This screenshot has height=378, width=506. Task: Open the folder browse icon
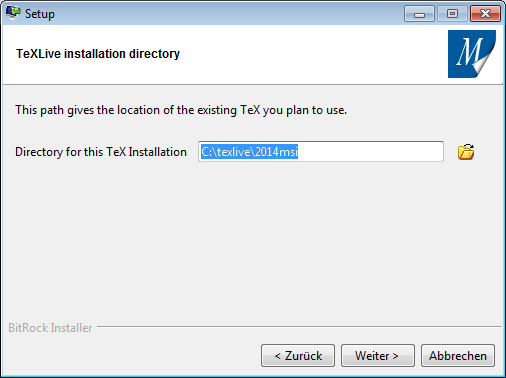point(466,152)
